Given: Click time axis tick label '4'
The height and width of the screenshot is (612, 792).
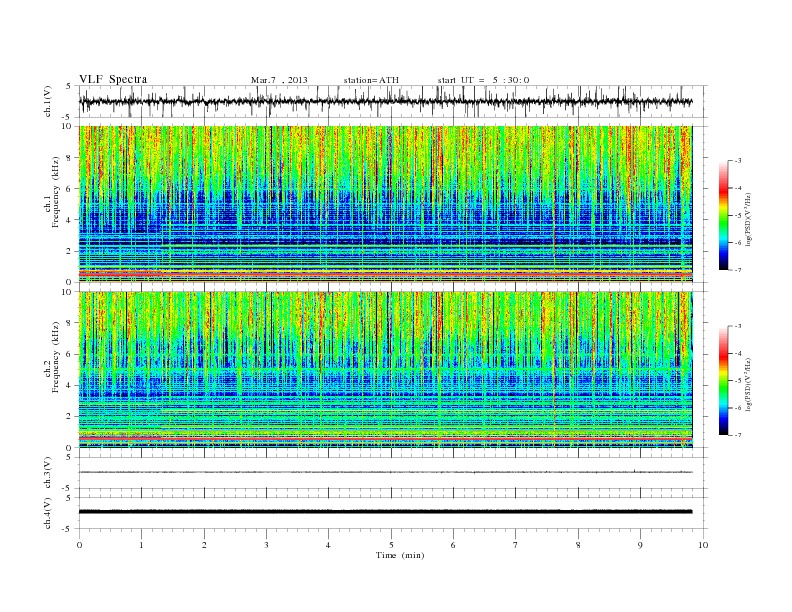Looking at the screenshot, I should coord(328,545).
